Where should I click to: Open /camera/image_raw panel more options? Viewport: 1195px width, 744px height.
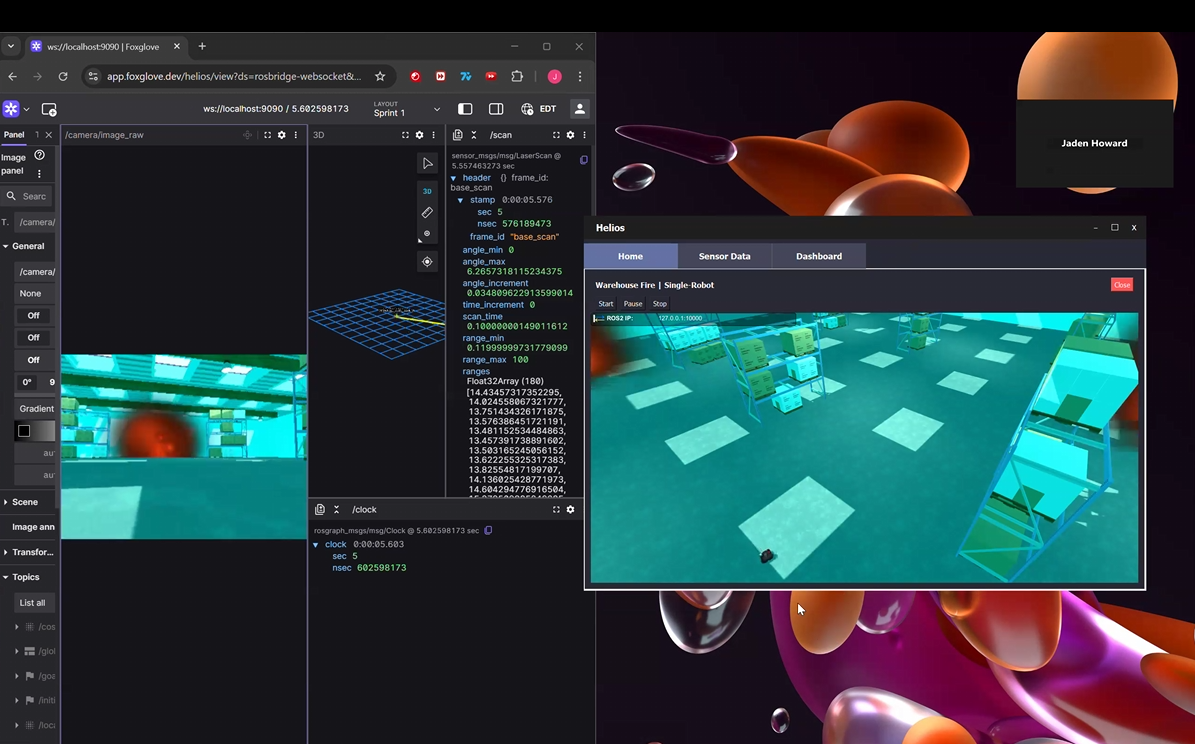(x=296, y=135)
